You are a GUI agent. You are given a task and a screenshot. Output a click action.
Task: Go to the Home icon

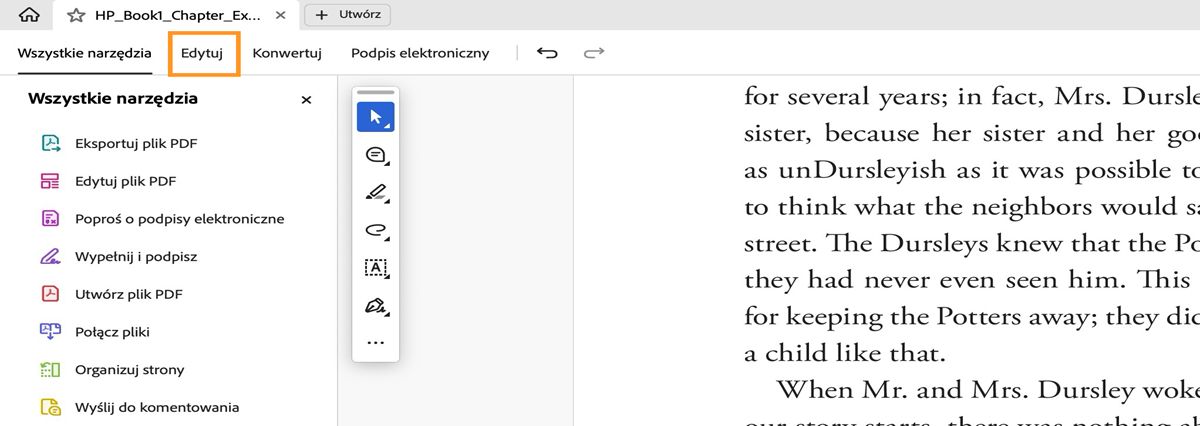tap(29, 15)
